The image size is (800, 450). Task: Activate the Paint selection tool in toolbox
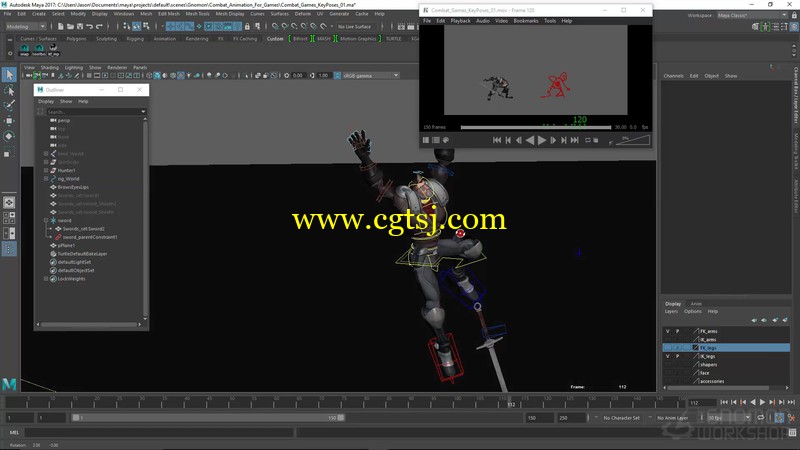pyautogui.click(x=9, y=106)
